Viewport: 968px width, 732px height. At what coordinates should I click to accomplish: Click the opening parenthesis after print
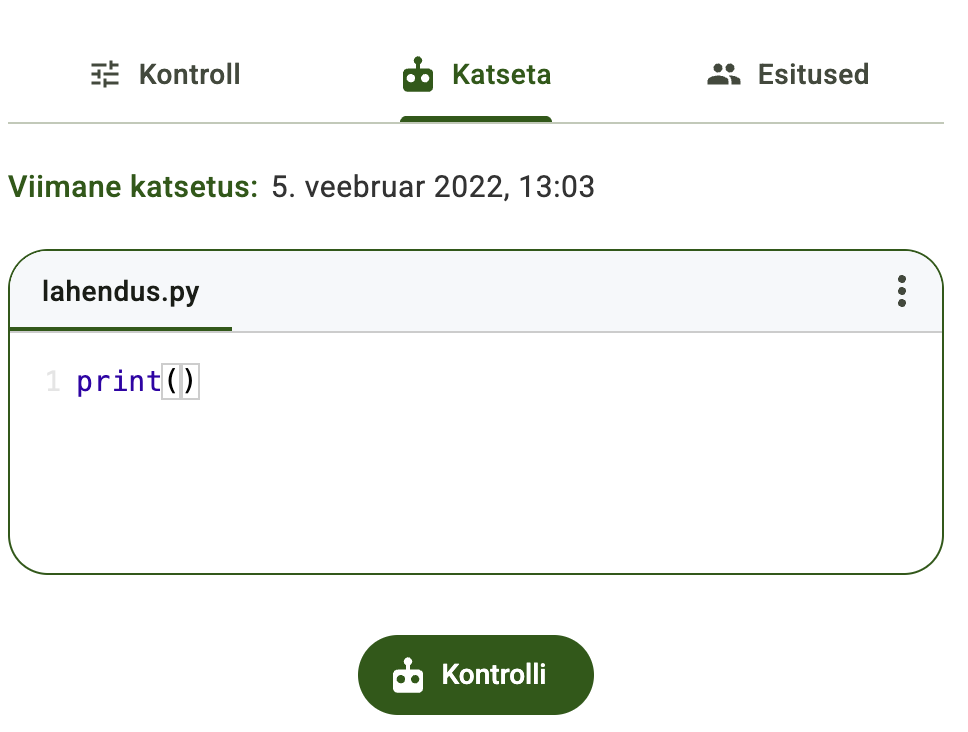tap(171, 381)
